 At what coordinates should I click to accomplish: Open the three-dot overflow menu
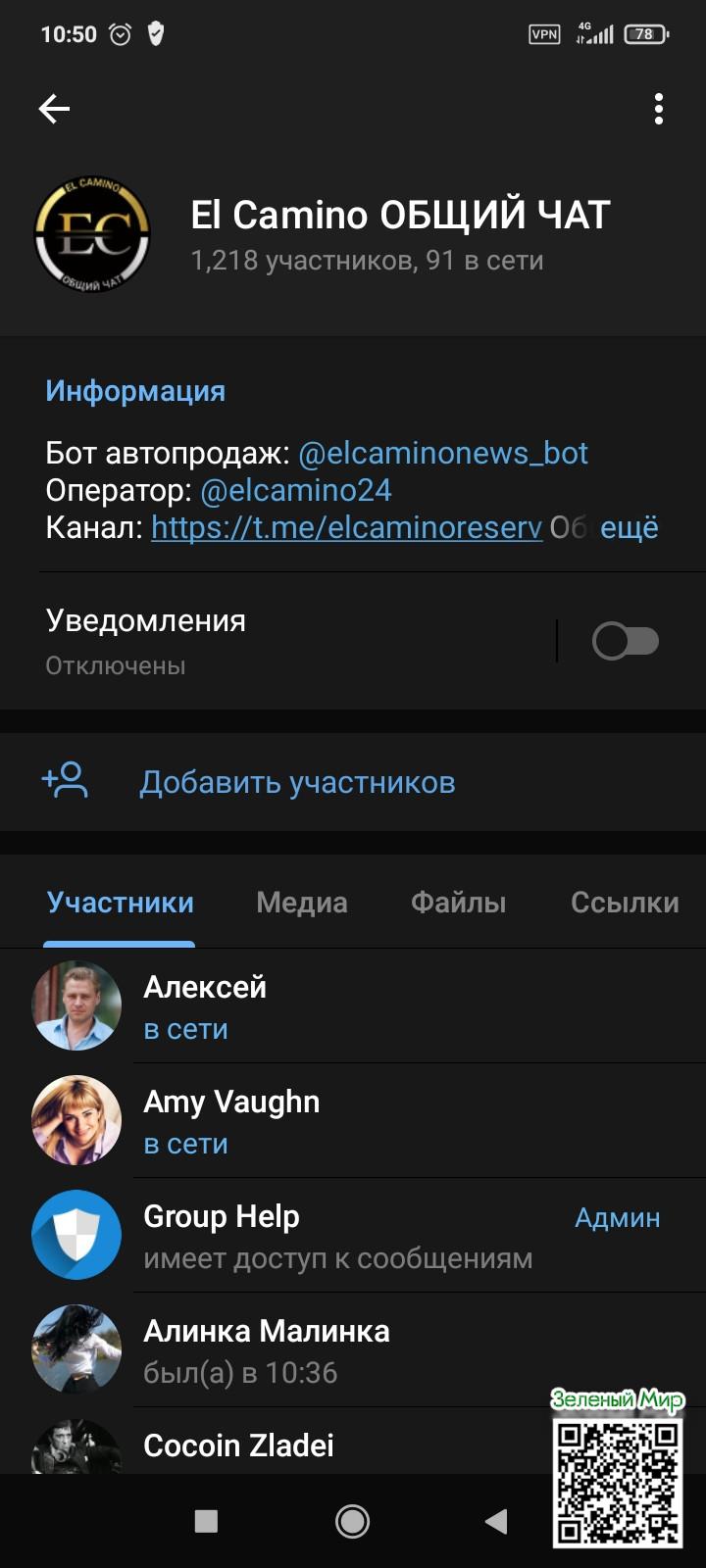(x=659, y=109)
